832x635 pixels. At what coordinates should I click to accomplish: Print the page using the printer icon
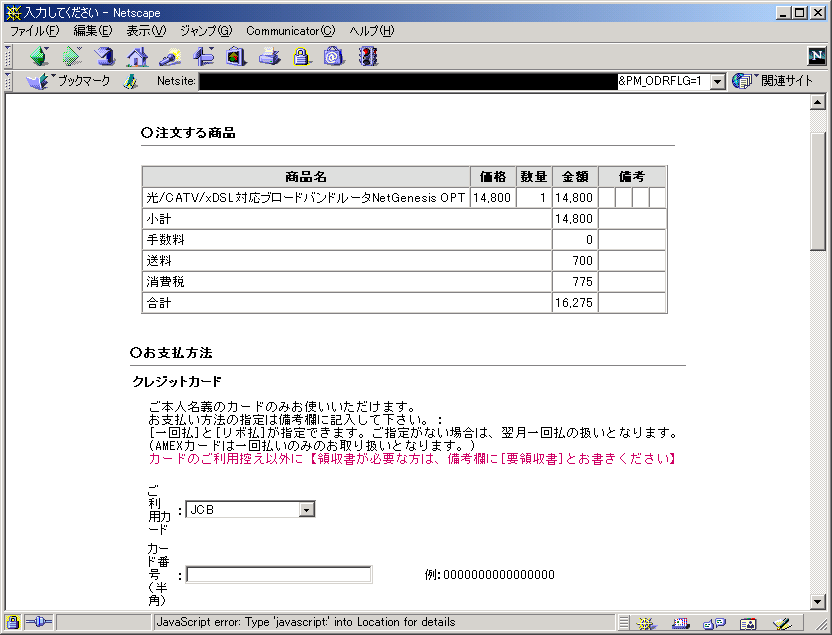pyautogui.click(x=269, y=56)
